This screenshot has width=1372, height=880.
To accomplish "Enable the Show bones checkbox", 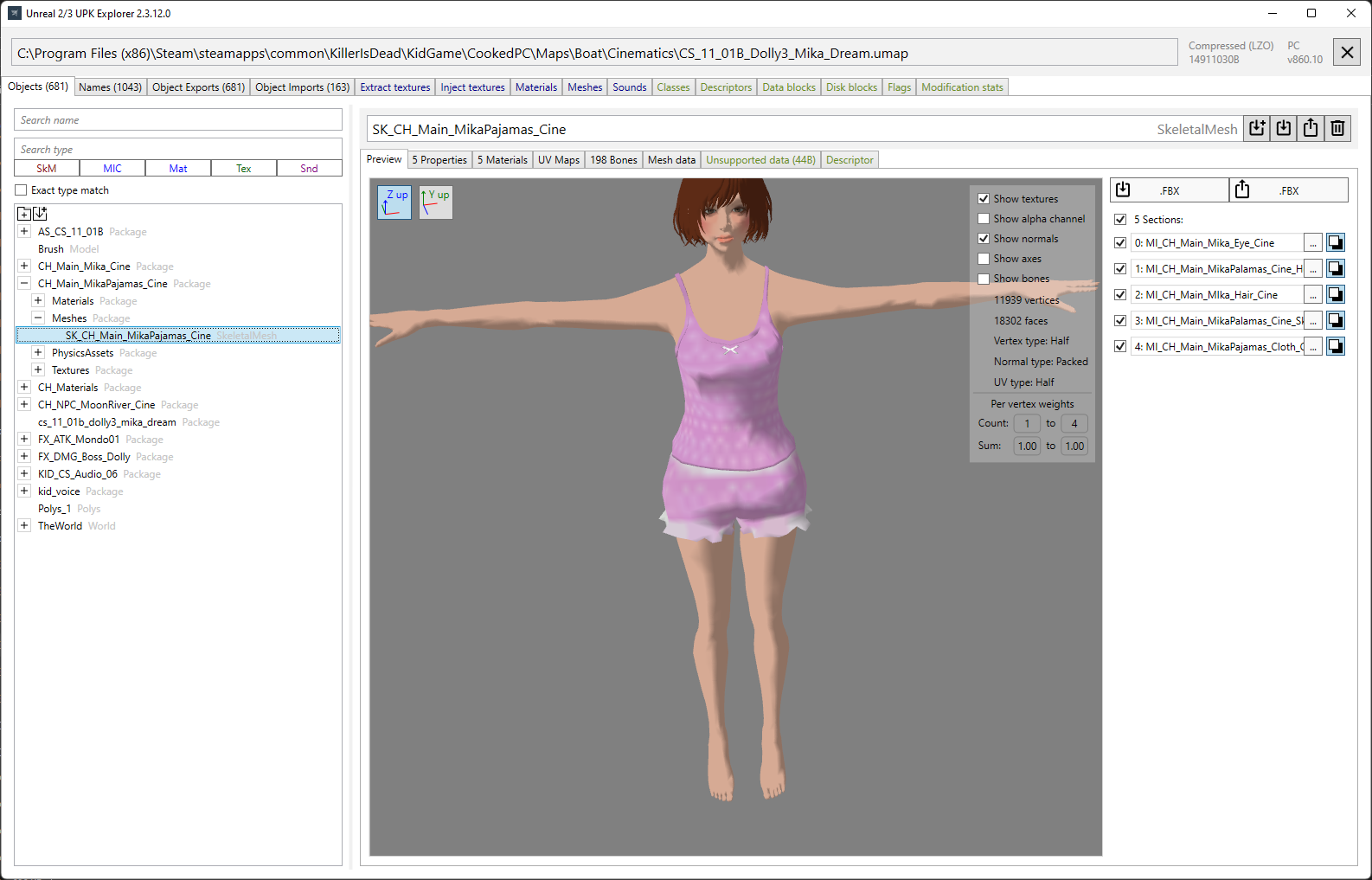I will coord(984,279).
